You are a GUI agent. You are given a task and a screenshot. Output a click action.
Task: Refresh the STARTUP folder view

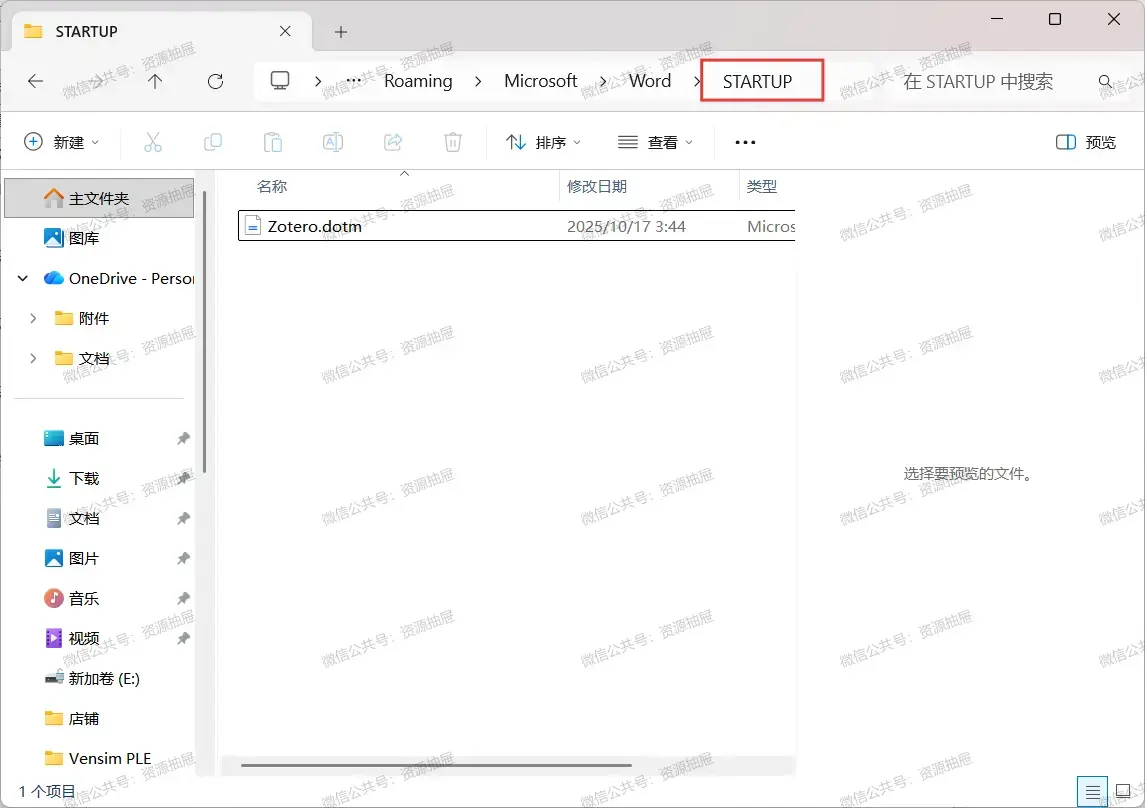[x=215, y=81]
